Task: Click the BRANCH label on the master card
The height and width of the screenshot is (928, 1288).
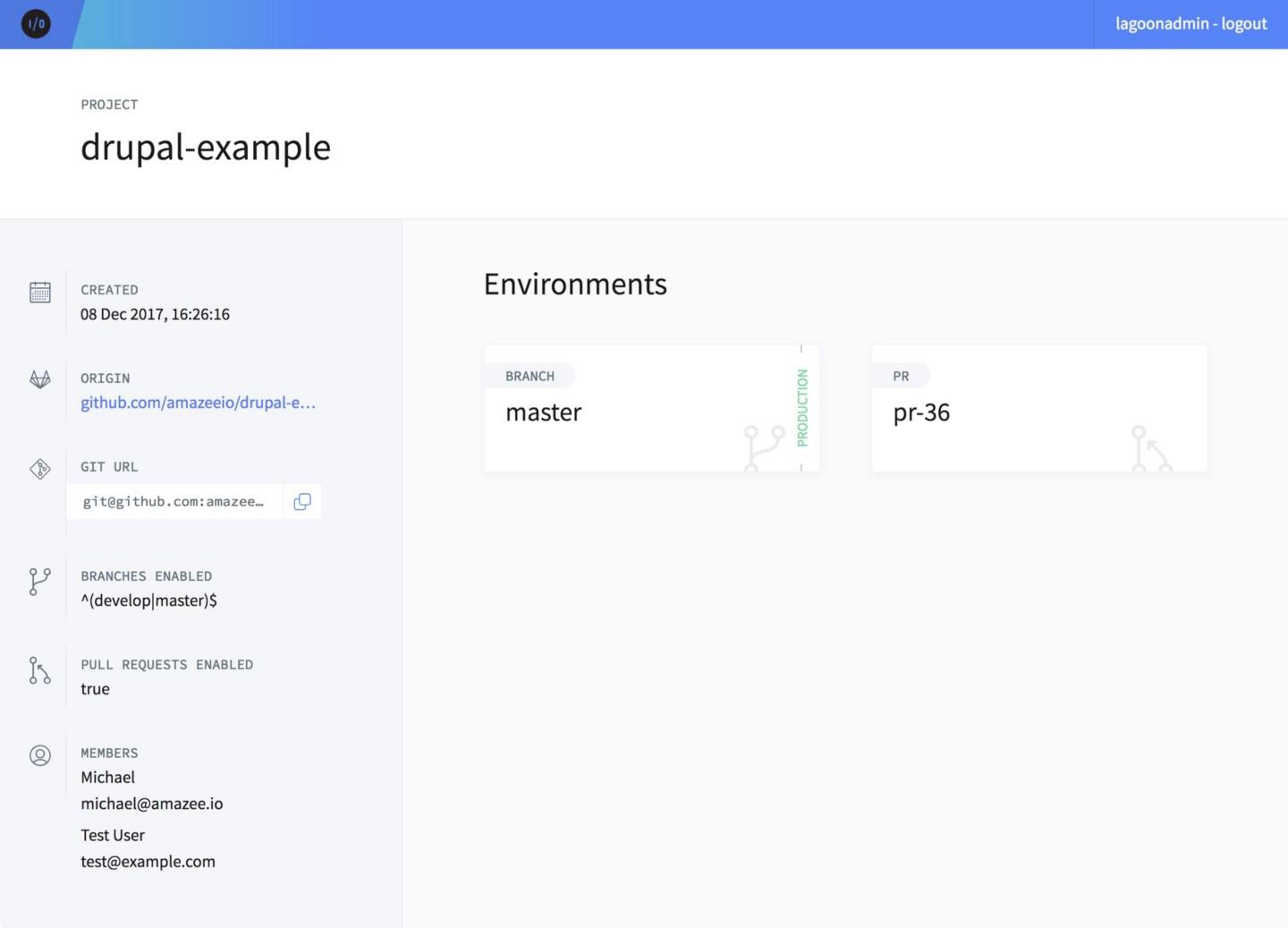Action: point(529,376)
